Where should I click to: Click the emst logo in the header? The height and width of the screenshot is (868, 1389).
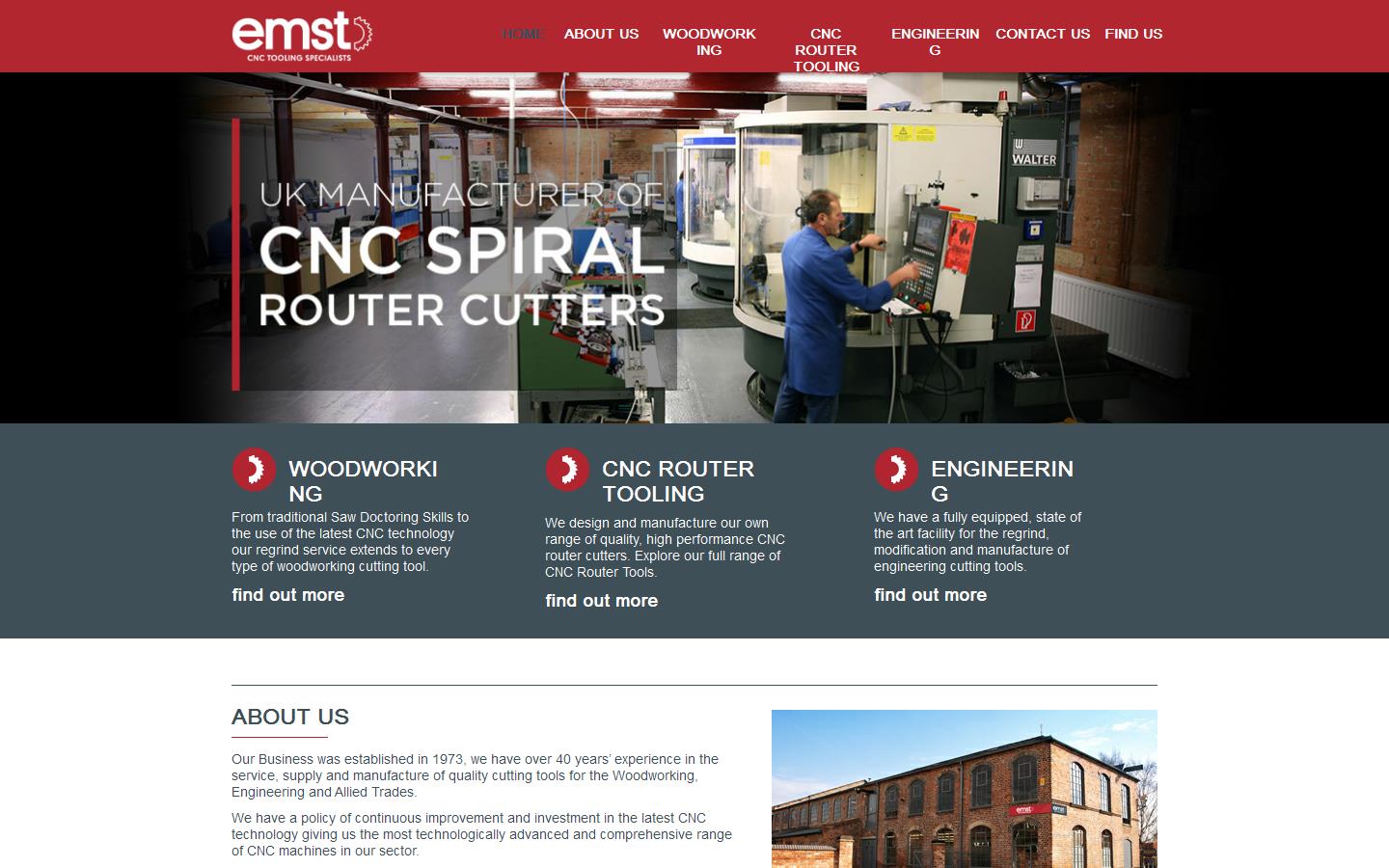coord(302,37)
